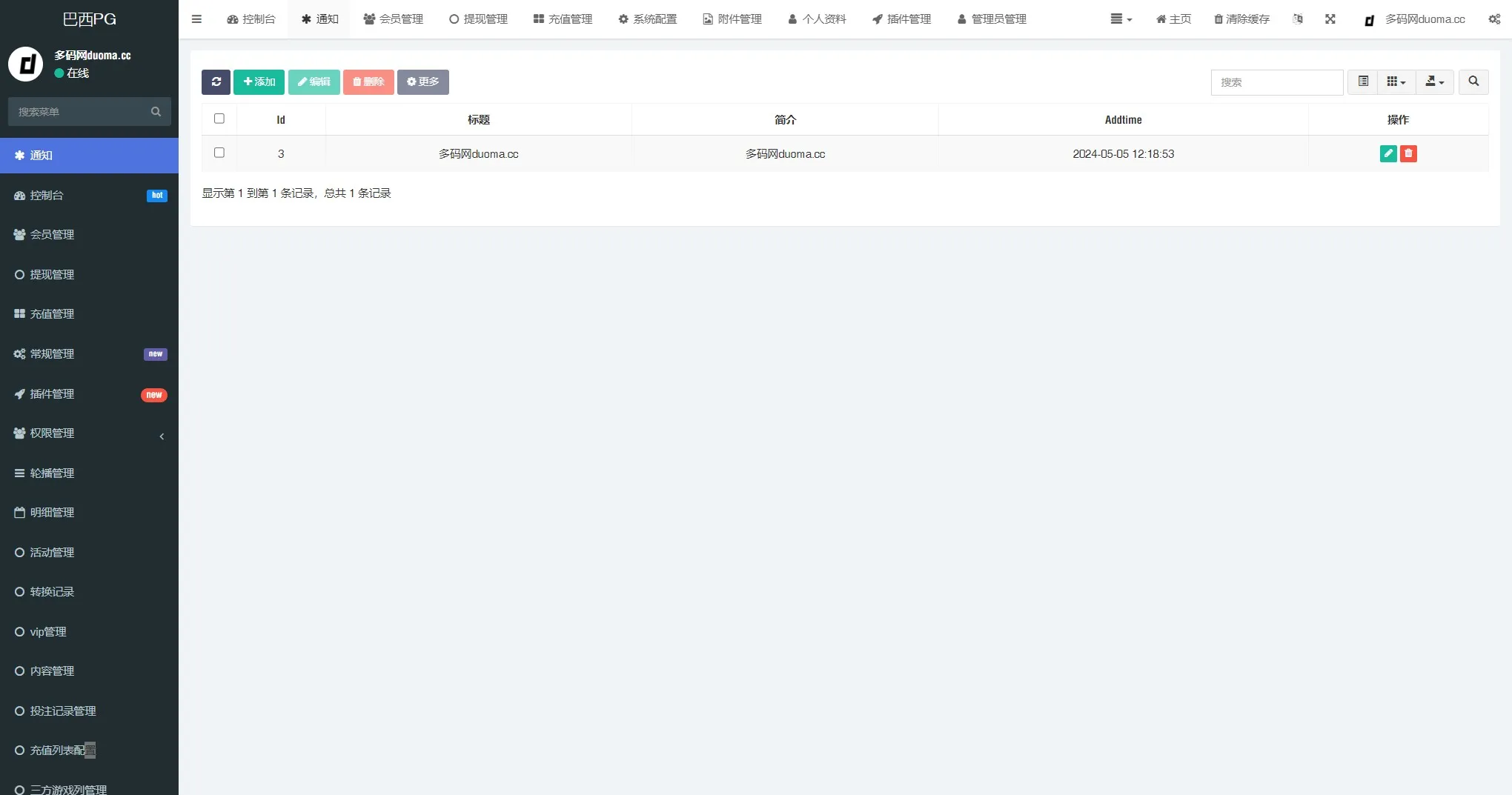Open the settings gears icon at top right

point(1494,19)
